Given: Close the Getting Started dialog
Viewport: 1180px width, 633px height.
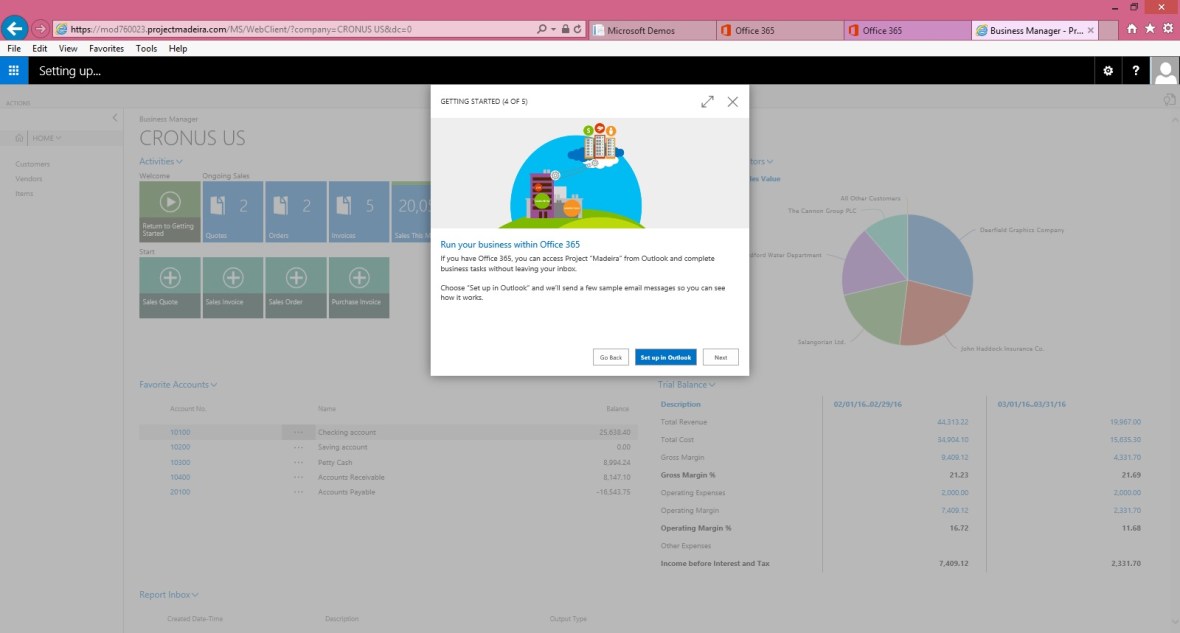Looking at the screenshot, I should coord(733,102).
